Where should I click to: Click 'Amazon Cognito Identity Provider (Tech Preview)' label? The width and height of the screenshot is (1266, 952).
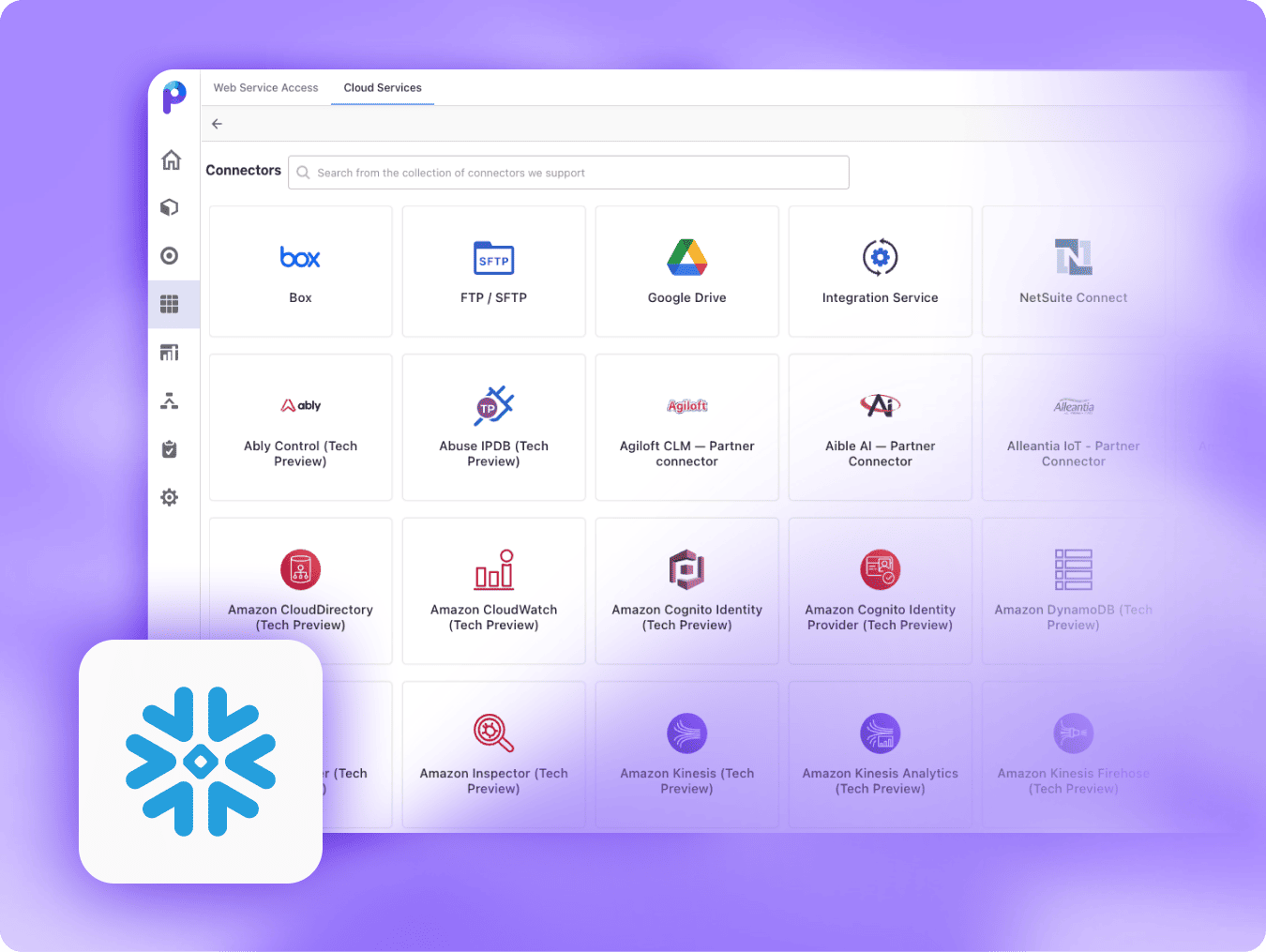pyautogui.click(x=881, y=617)
